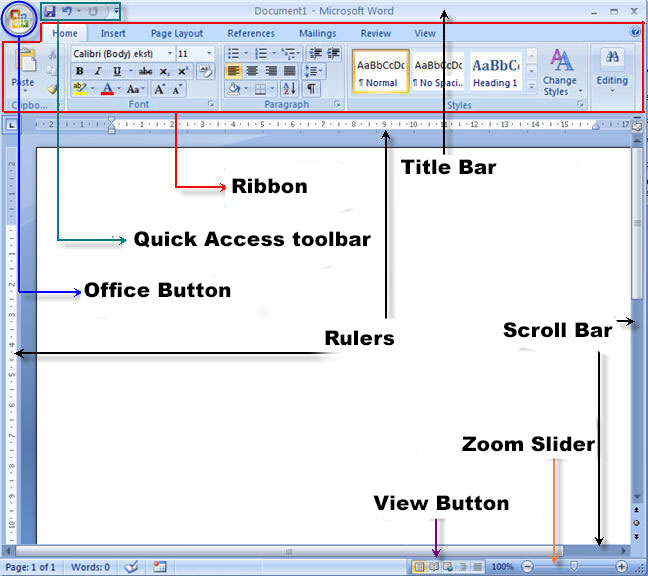Open the Change Case Aa dropdown
The height and width of the screenshot is (576, 648).
136,89
